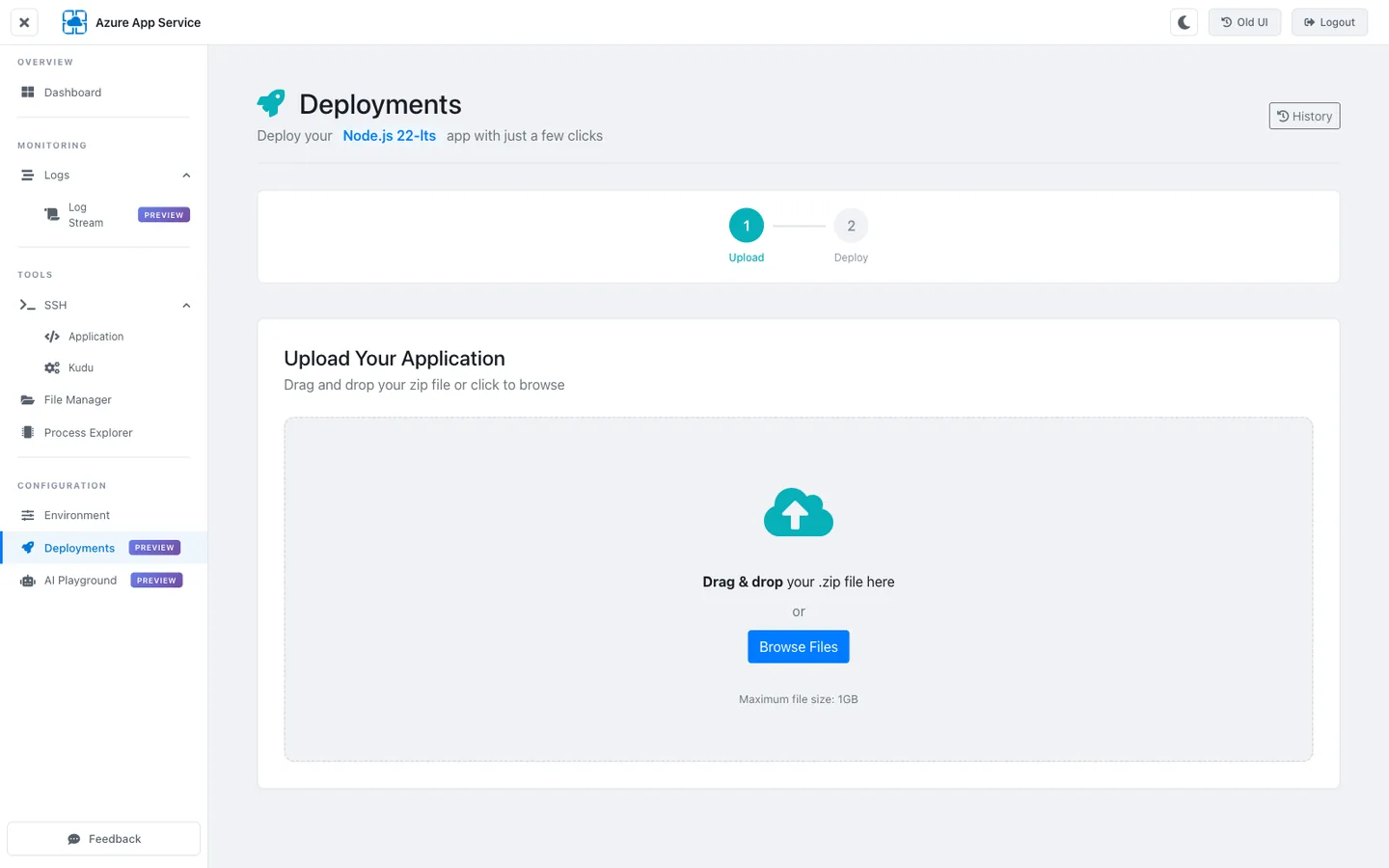
Task: Click the Feedback chat bubble icon
Action: coord(74,839)
